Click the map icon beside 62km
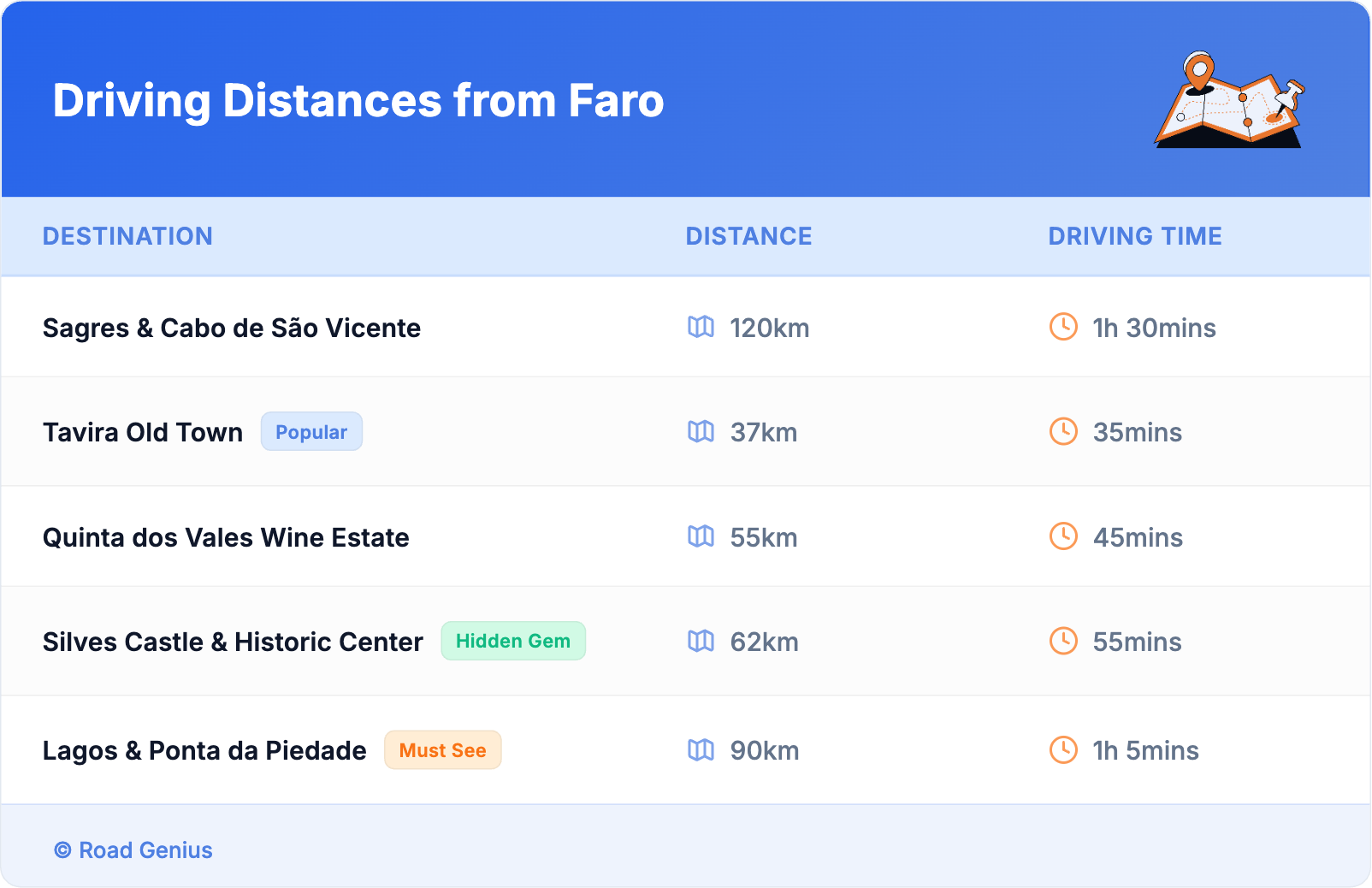This screenshot has height=888, width=1372. 701,641
